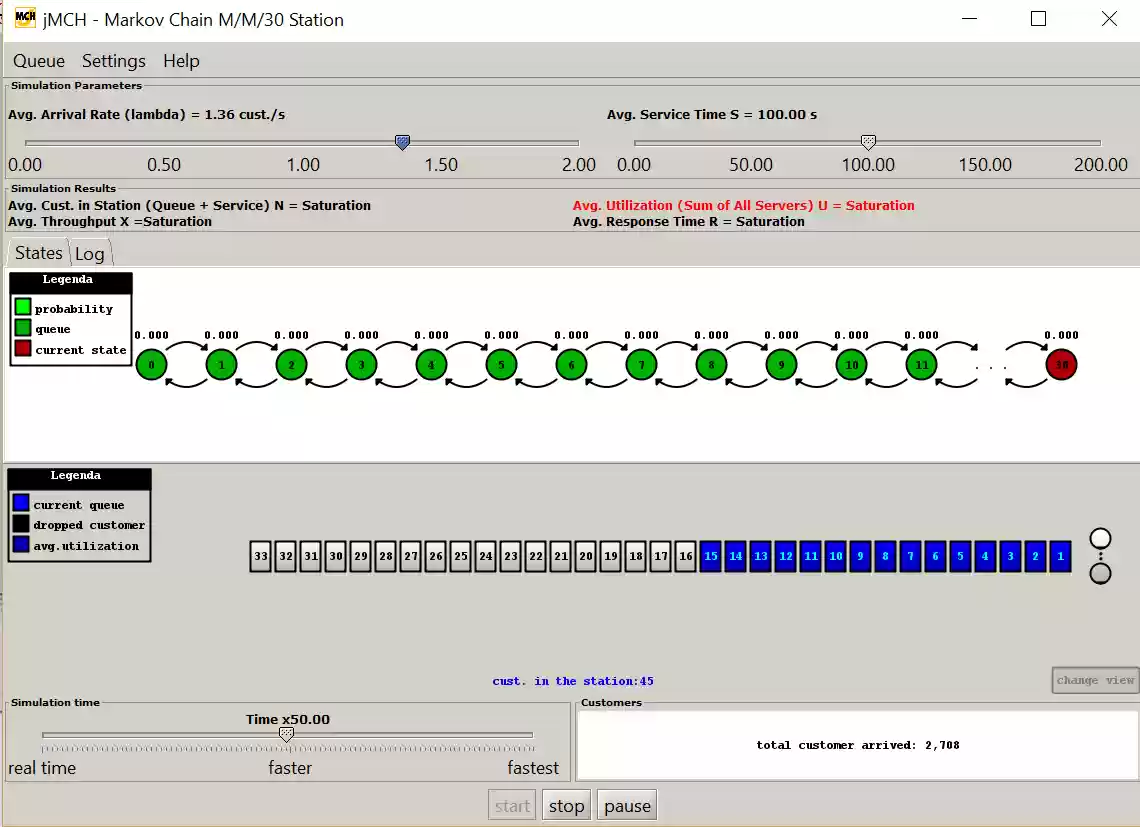
Task: Select green state node 5 in the chain
Action: 501,365
